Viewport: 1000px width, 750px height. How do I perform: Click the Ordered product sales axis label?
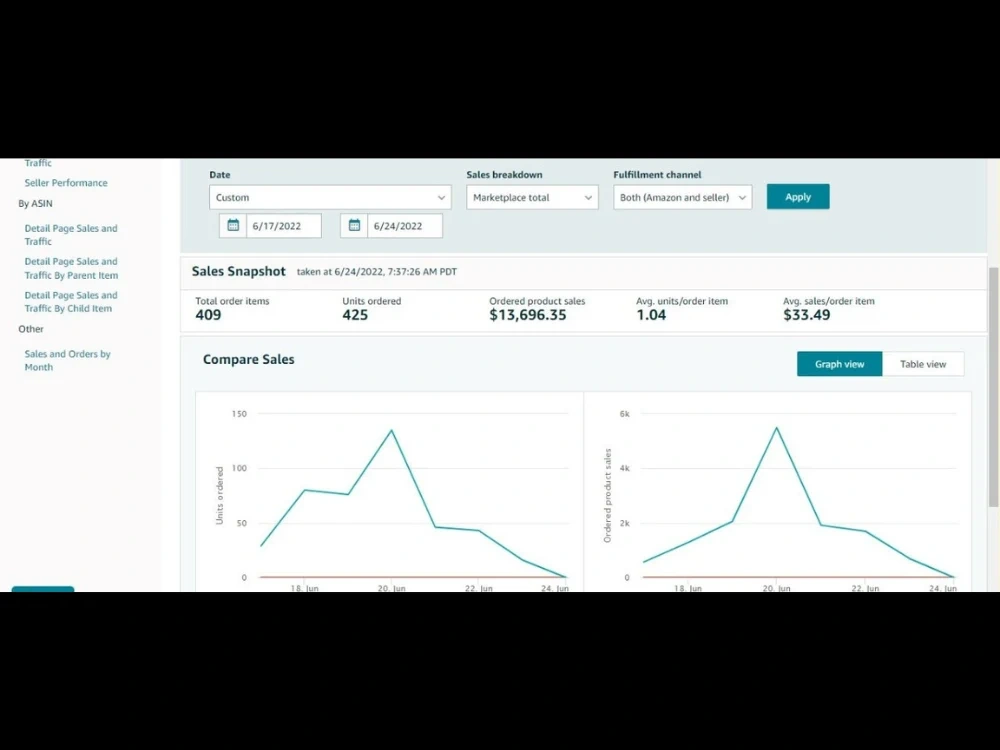tap(607, 496)
